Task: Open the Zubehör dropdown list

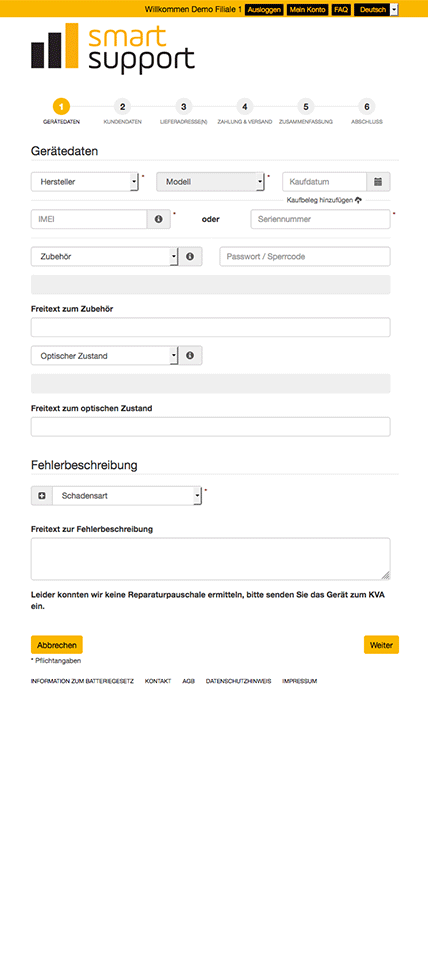Action: click(104, 257)
